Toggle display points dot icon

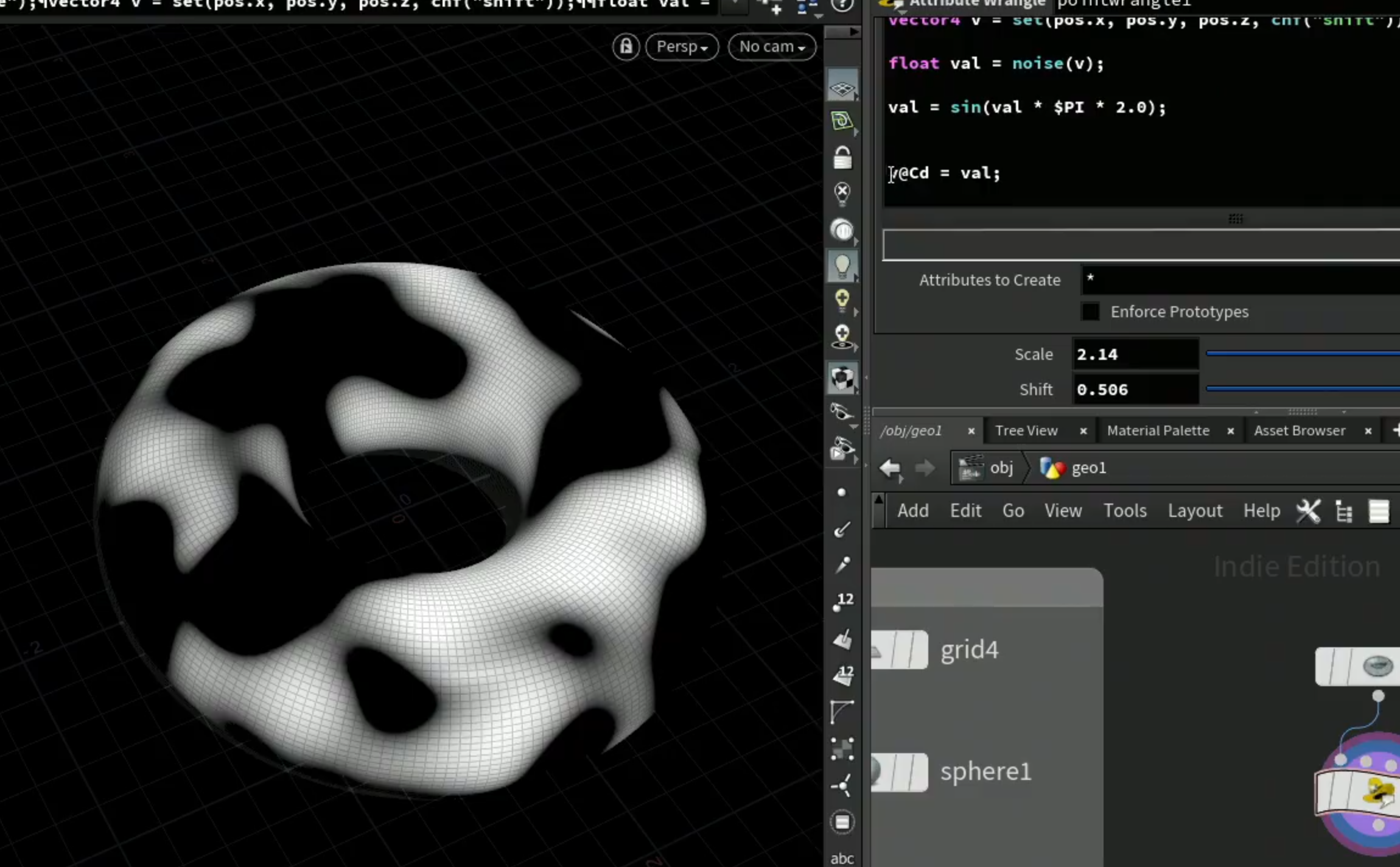point(842,492)
